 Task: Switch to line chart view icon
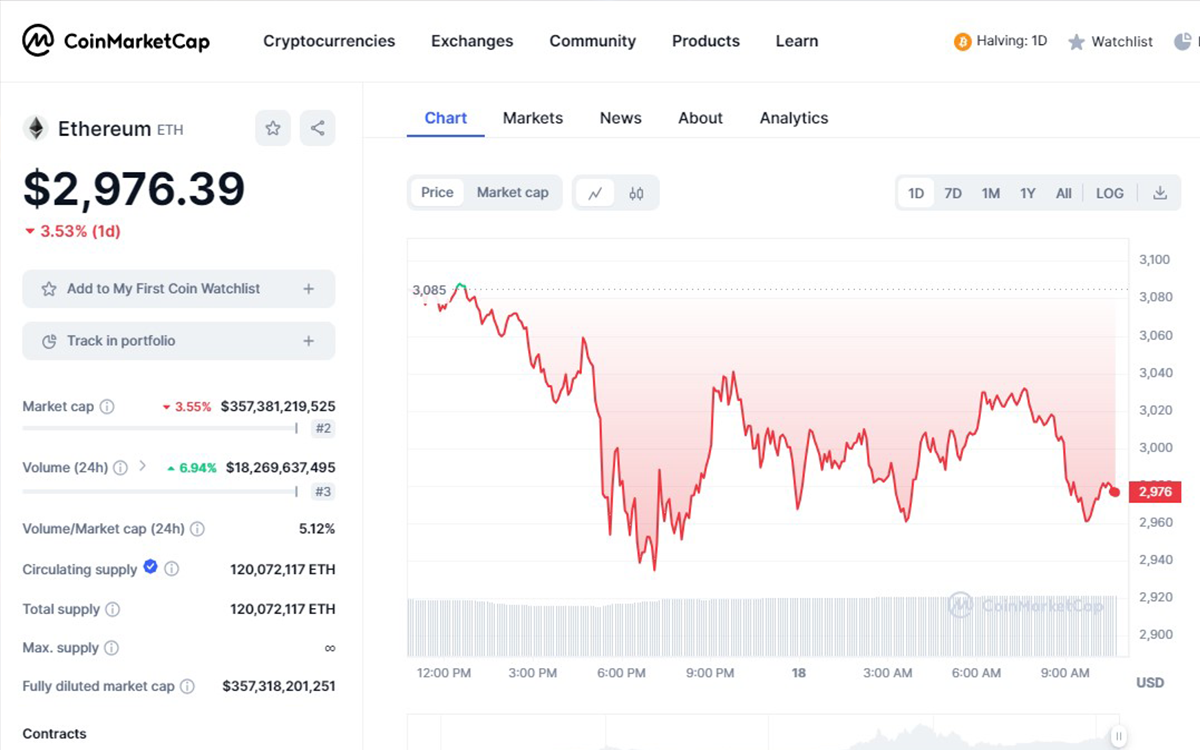[x=595, y=193]
